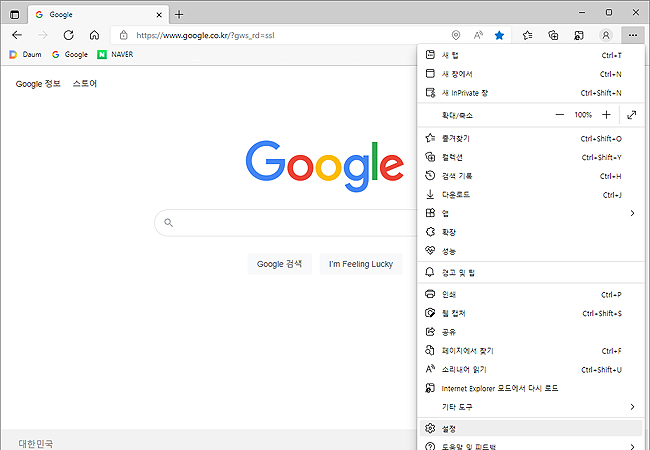
Task: Go back using the back arrow
Action: coord(17,35)
